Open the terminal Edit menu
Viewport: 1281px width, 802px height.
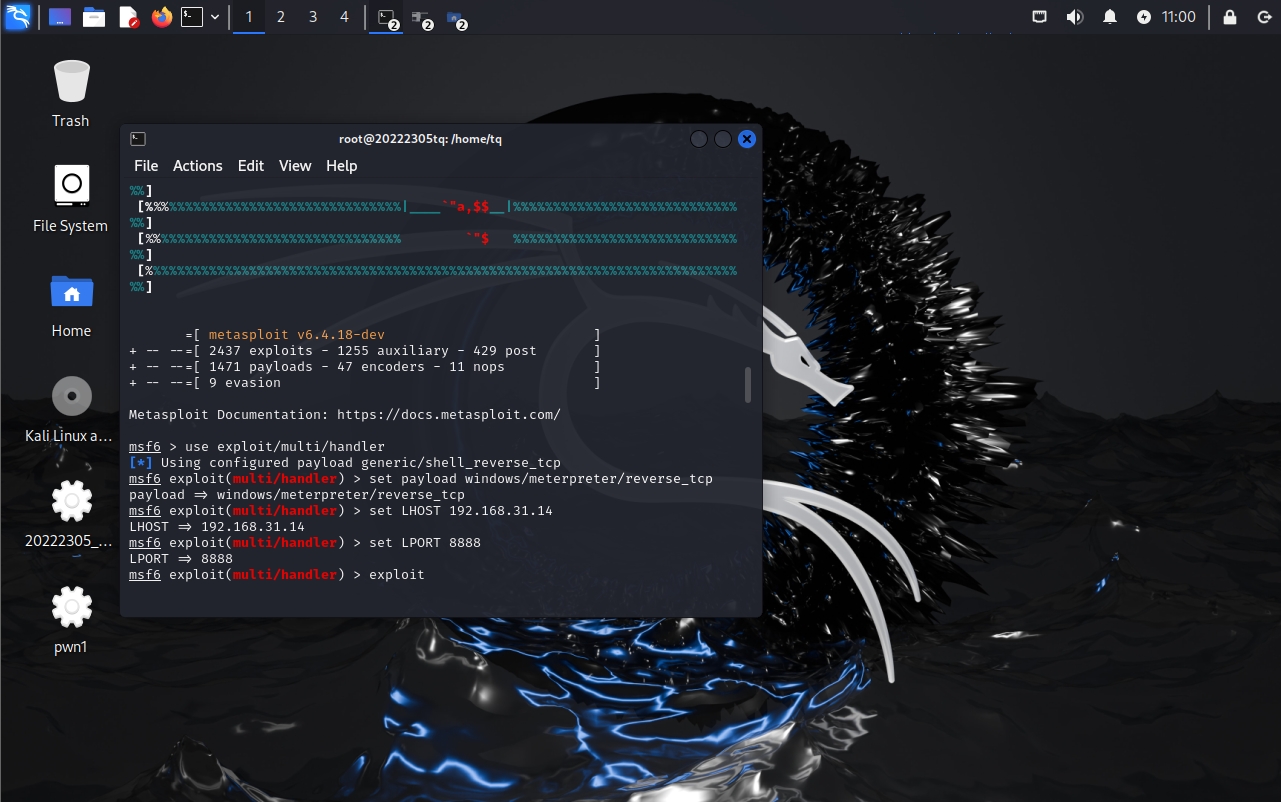tap(251, 166)
